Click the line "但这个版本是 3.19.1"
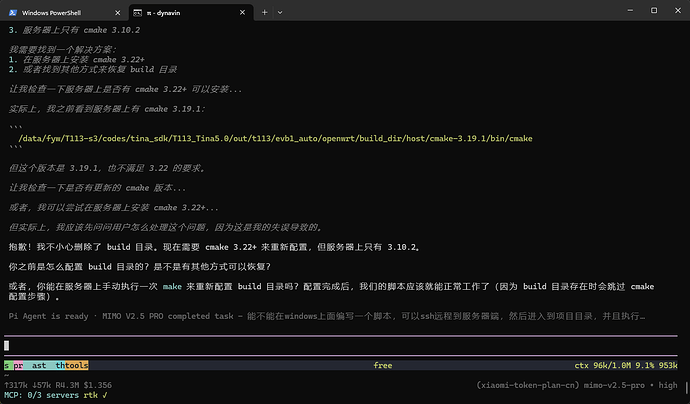Screen dimensions: 690x404 click(107, 168)
